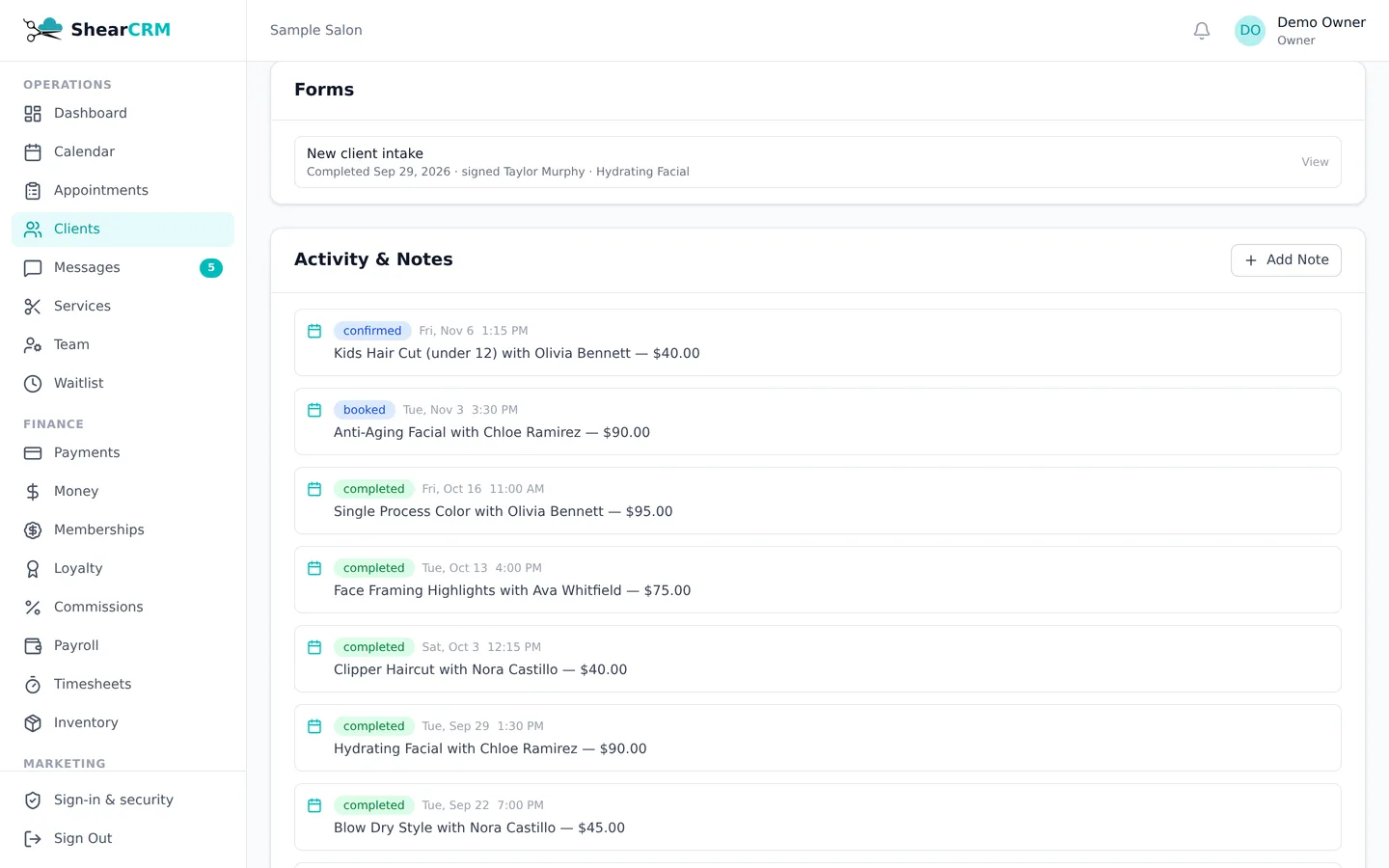Click the Add Note button
This screenshot has height=868, width=1389.
click(1286, 260)
